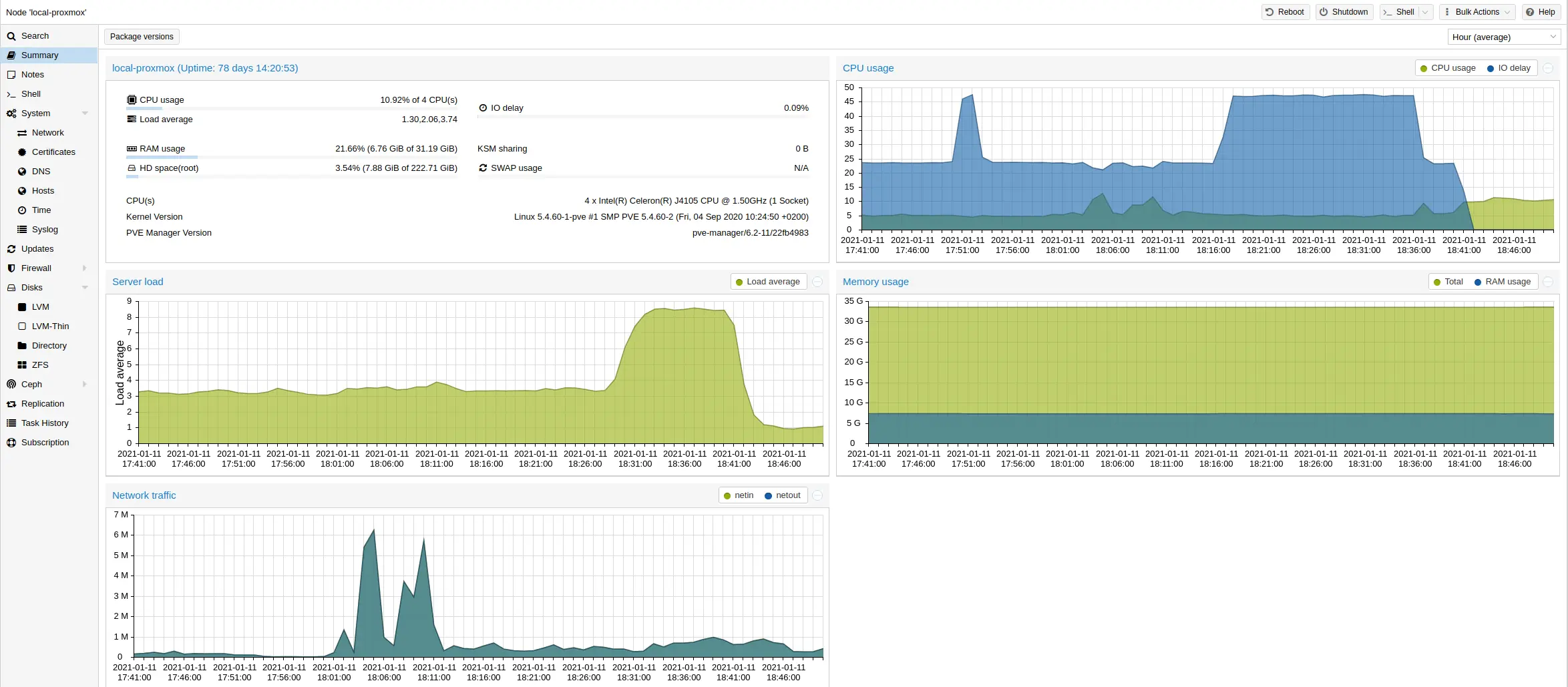The image size is (1568, 687).
Task: Open the Summary menu item
Action: coord(49,55)
